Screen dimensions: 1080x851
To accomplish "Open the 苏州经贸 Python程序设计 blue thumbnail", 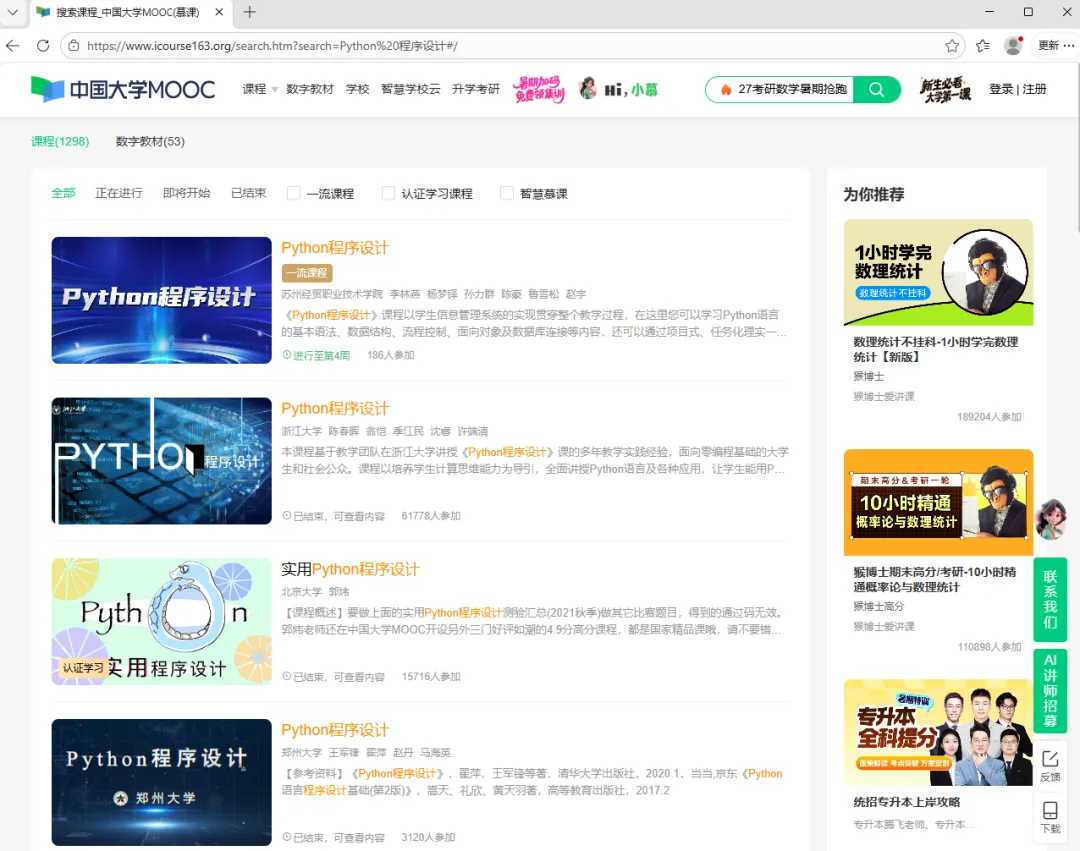I will 162,300.
